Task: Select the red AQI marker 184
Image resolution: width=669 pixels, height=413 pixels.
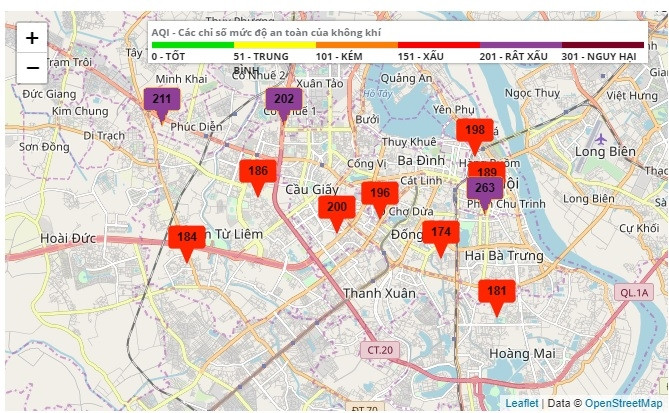Action: click(186, 238)
